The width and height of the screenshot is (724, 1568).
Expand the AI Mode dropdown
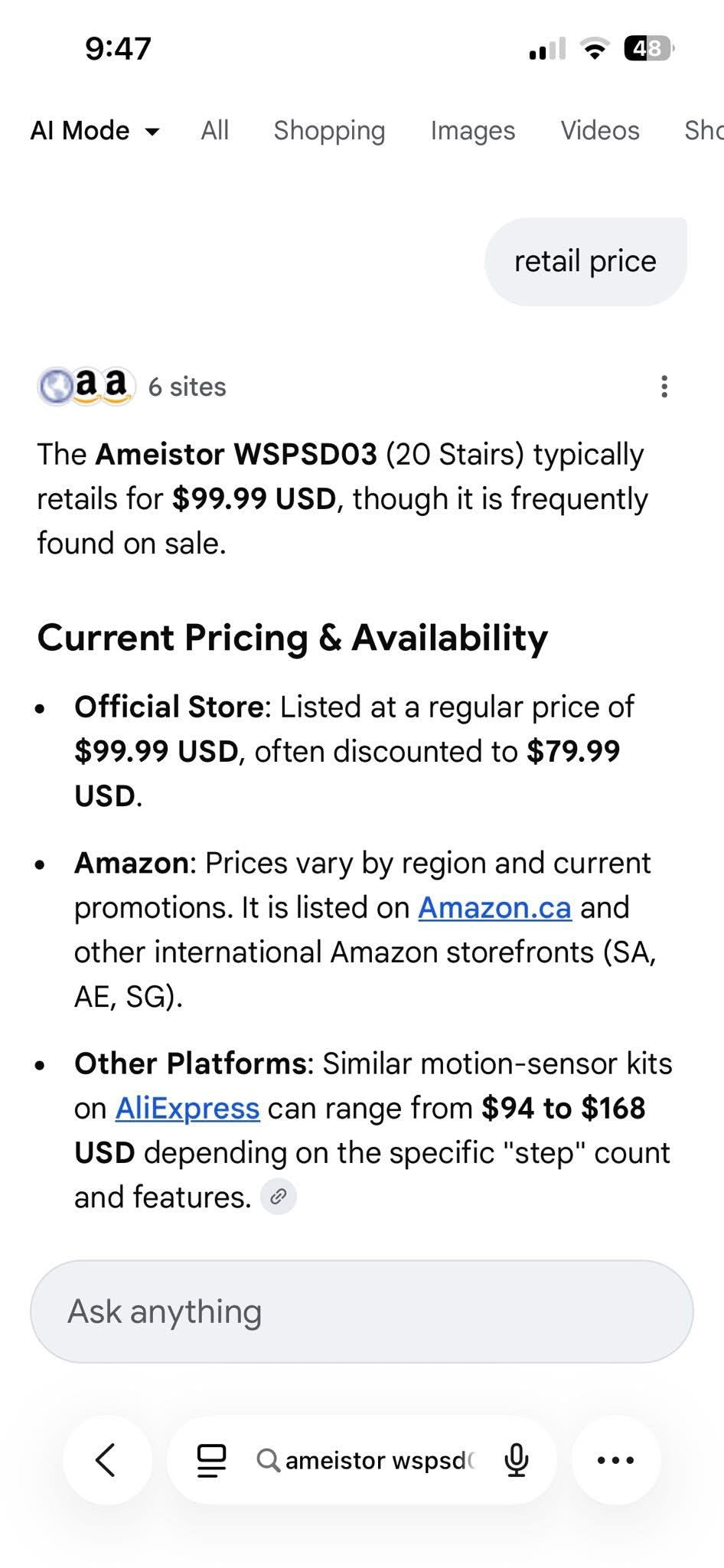coord(95,131)
